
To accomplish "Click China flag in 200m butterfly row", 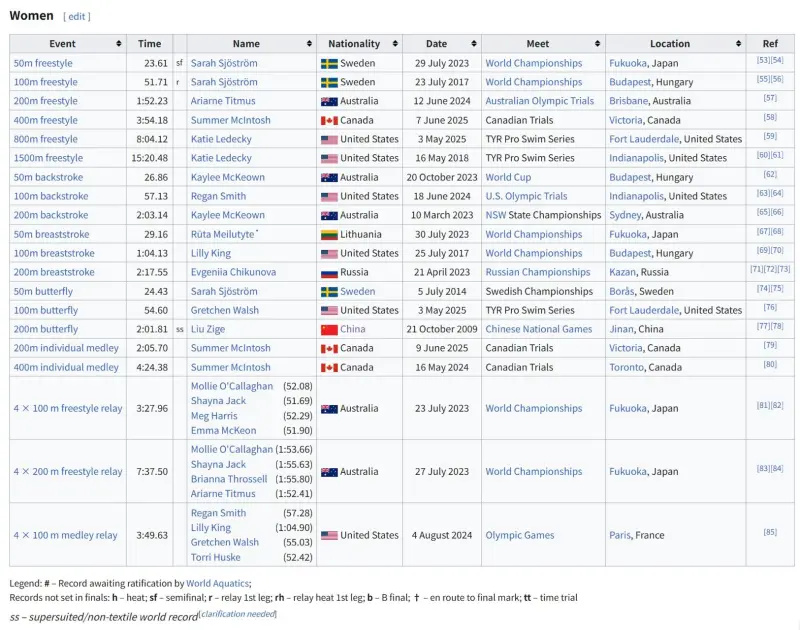I will coord(329,330).
